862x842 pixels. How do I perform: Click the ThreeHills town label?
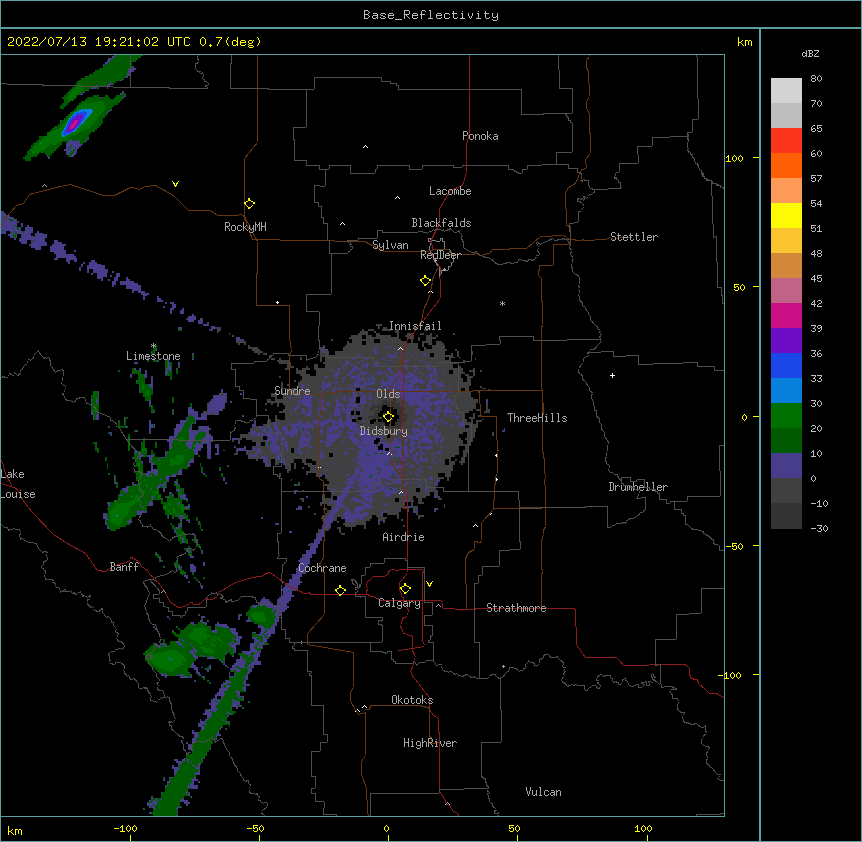(537, 418)
